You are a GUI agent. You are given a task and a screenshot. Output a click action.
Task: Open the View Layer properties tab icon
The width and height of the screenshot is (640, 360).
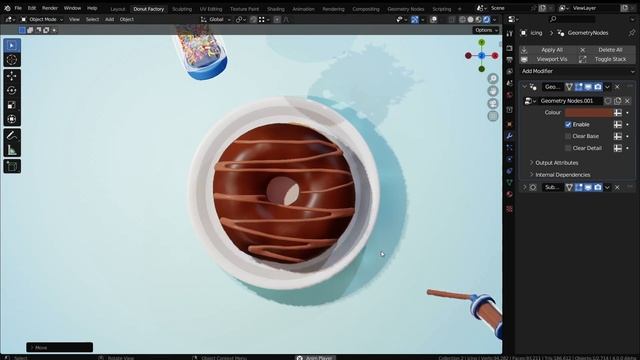(509, 72)
